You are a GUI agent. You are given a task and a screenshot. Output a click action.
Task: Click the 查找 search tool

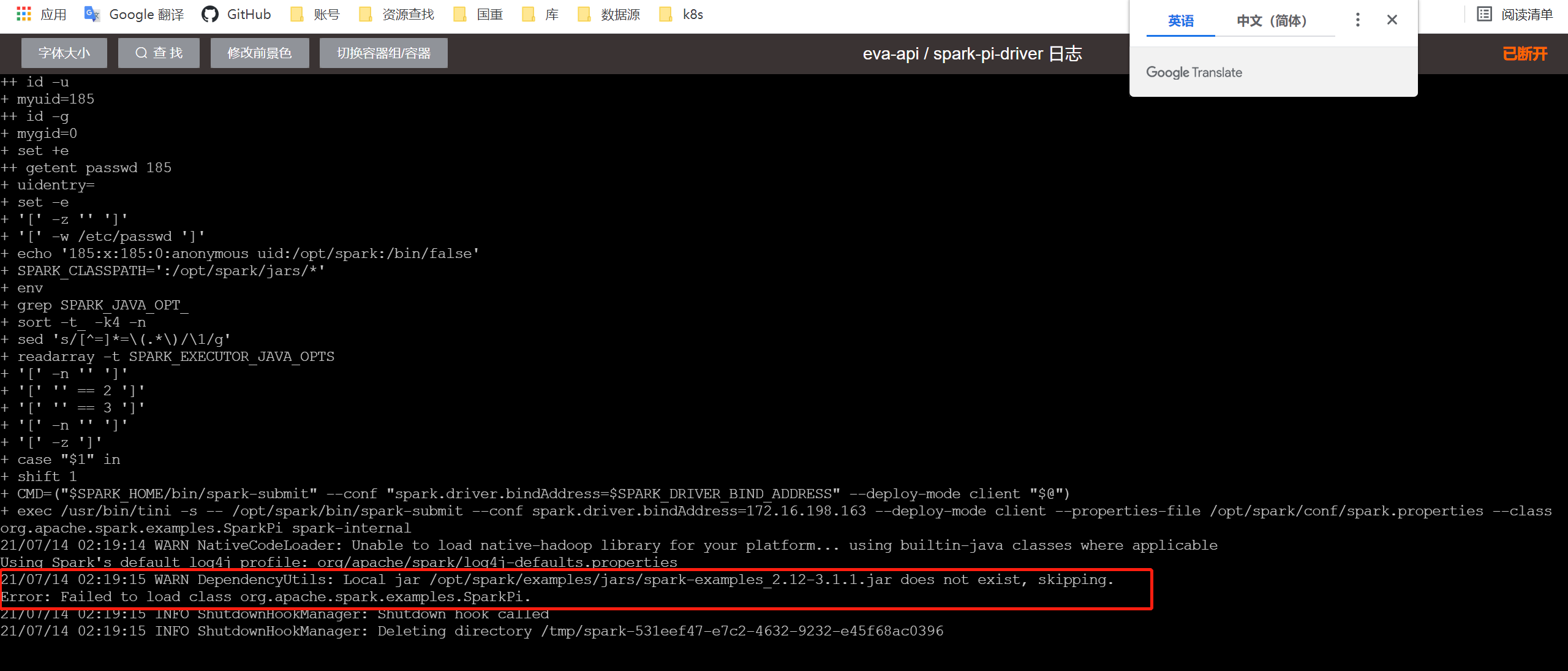[158, 53]
